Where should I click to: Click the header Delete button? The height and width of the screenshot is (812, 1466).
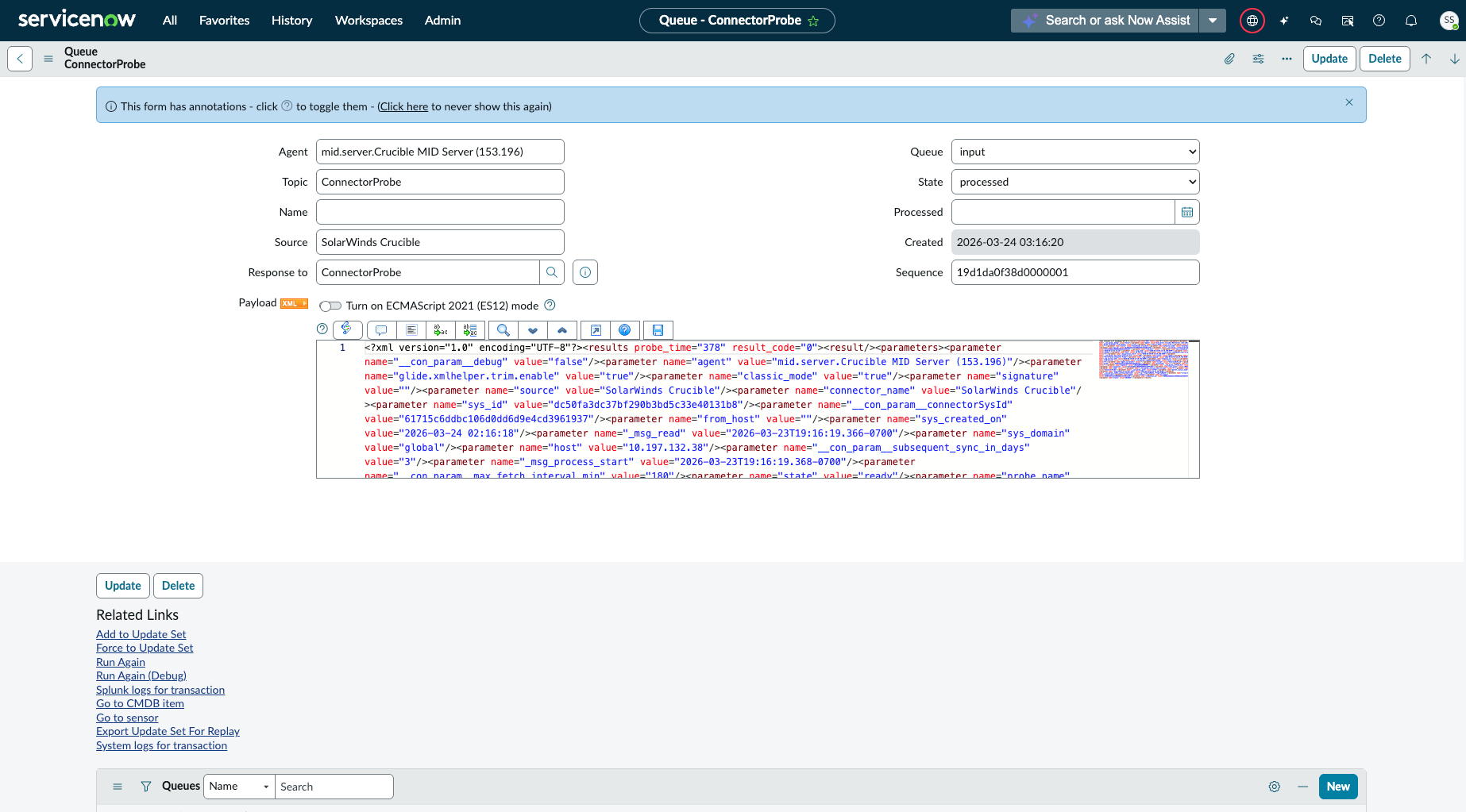[x=1385, y=59]
